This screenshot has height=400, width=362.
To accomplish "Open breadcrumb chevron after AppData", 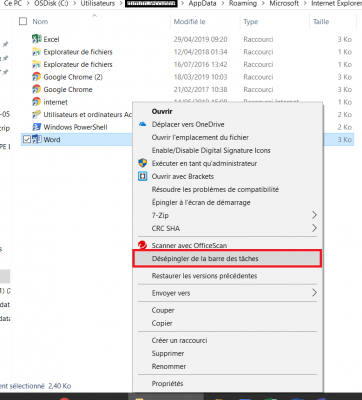I will coord(222,4).
